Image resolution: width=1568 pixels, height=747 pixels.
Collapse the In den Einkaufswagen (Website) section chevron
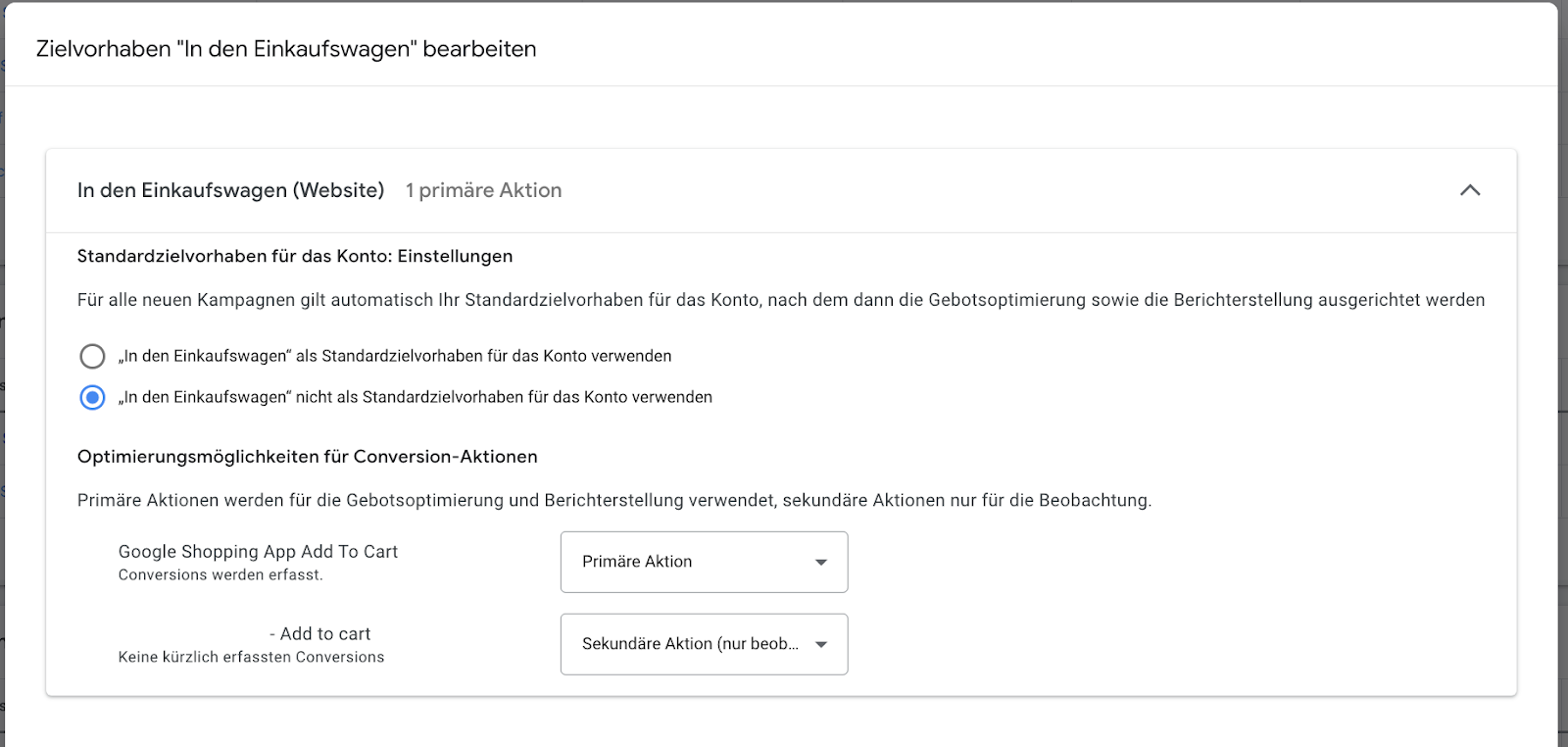pyautogui.click(x=1470, y=190)
